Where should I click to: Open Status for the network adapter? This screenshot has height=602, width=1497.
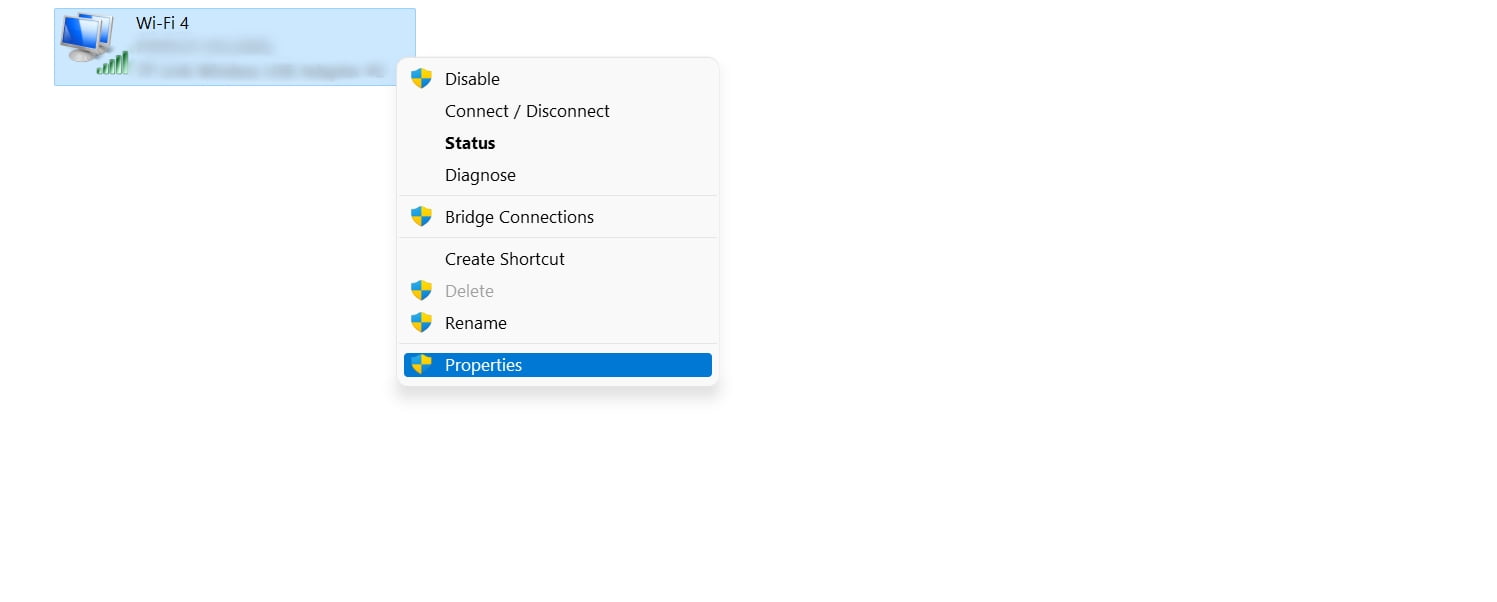coord(469,143)
